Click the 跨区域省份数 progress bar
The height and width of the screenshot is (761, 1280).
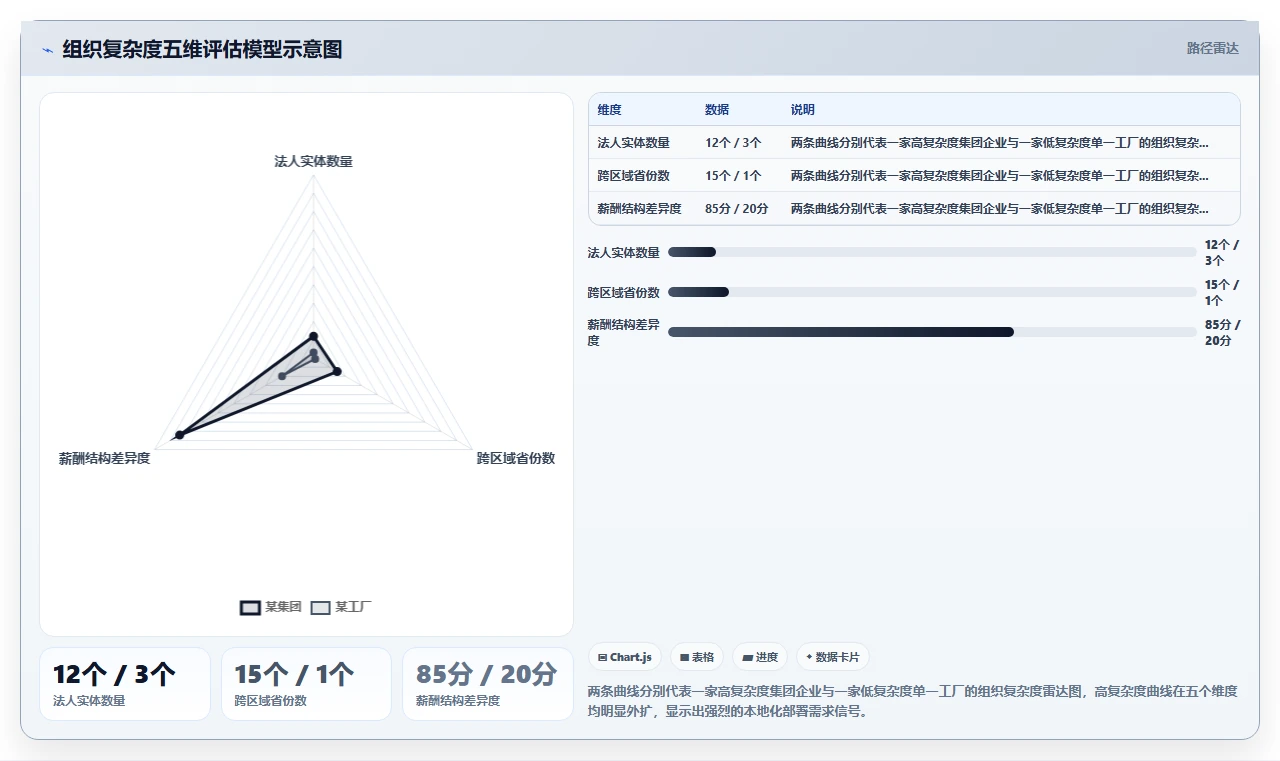pyautogui.click(x=932, y=292)
